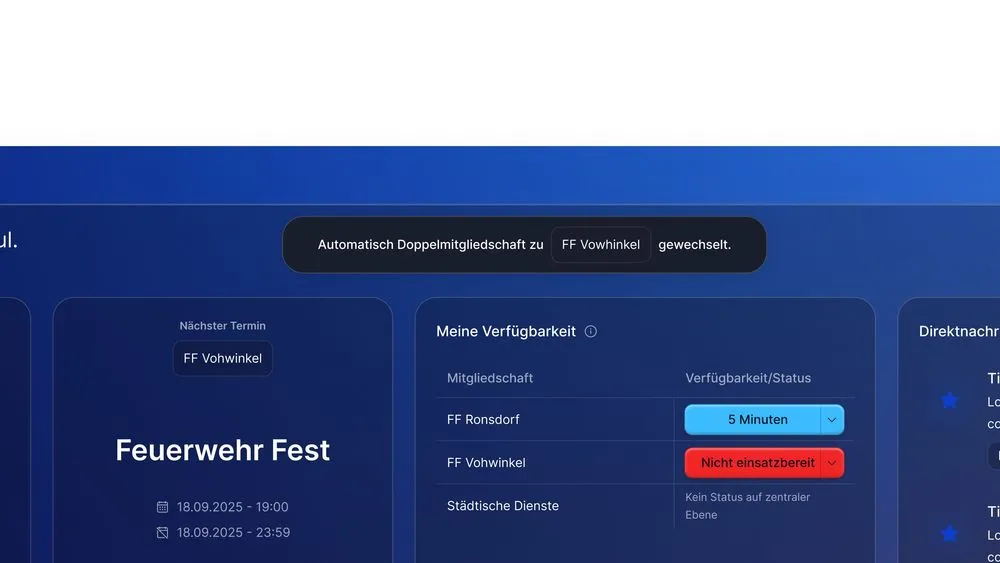Open the dropdown arrow on Nicht einsatzbereit status
The height and width of the screenshot is (563, 1000).
[832, 463]
